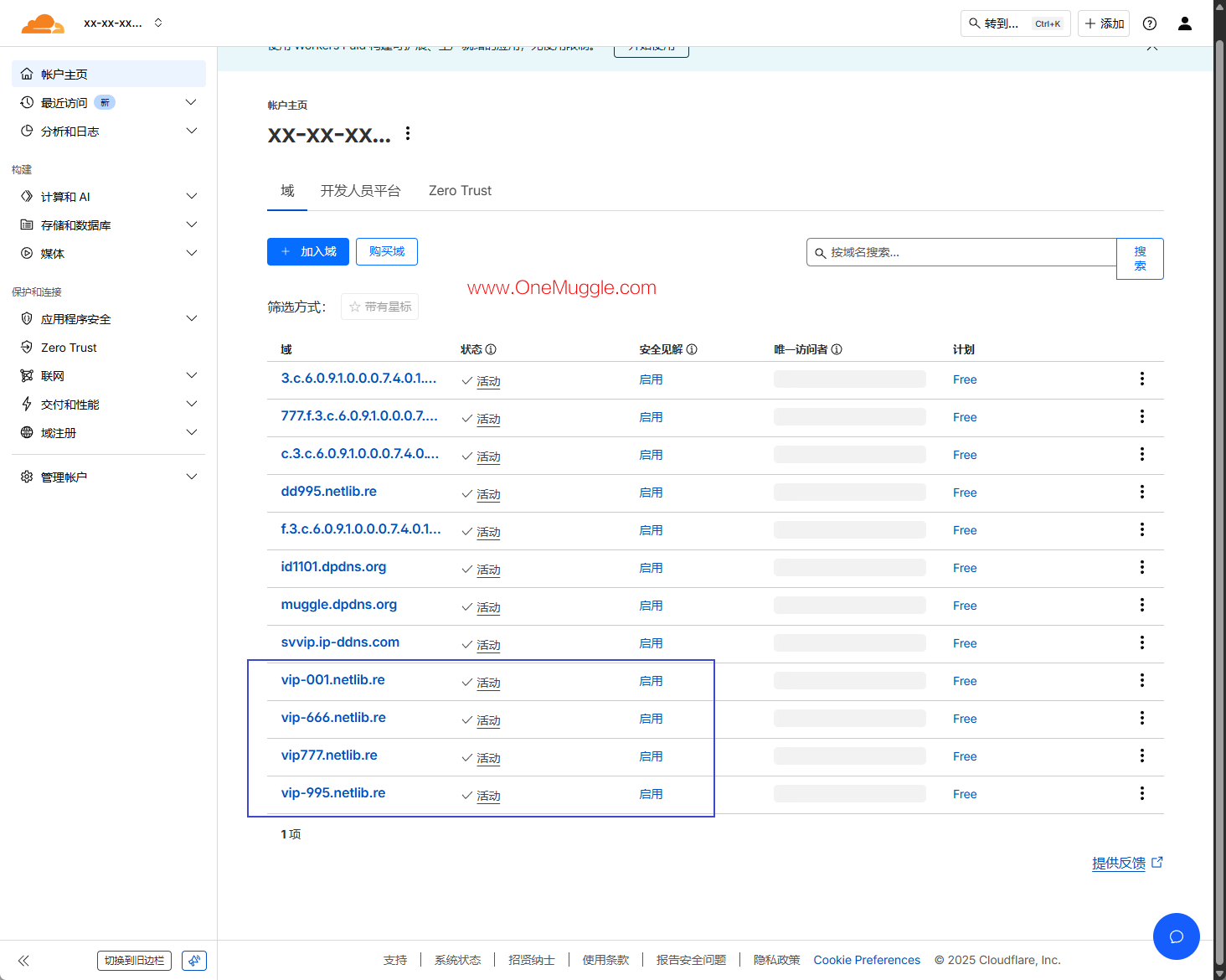The width and height of the screenshot is (1226, 980).
Task: Open the chat support bubble
Action: click(x=1177, y=936)
